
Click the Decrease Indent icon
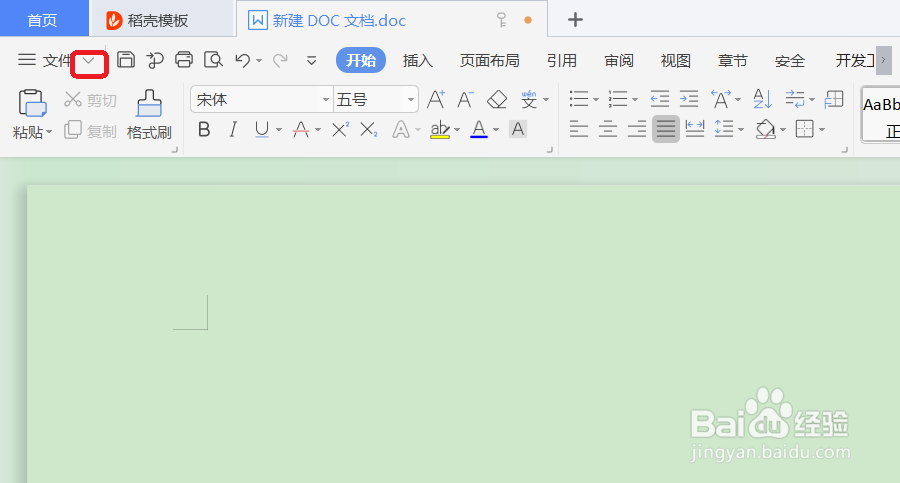[660, 99]
